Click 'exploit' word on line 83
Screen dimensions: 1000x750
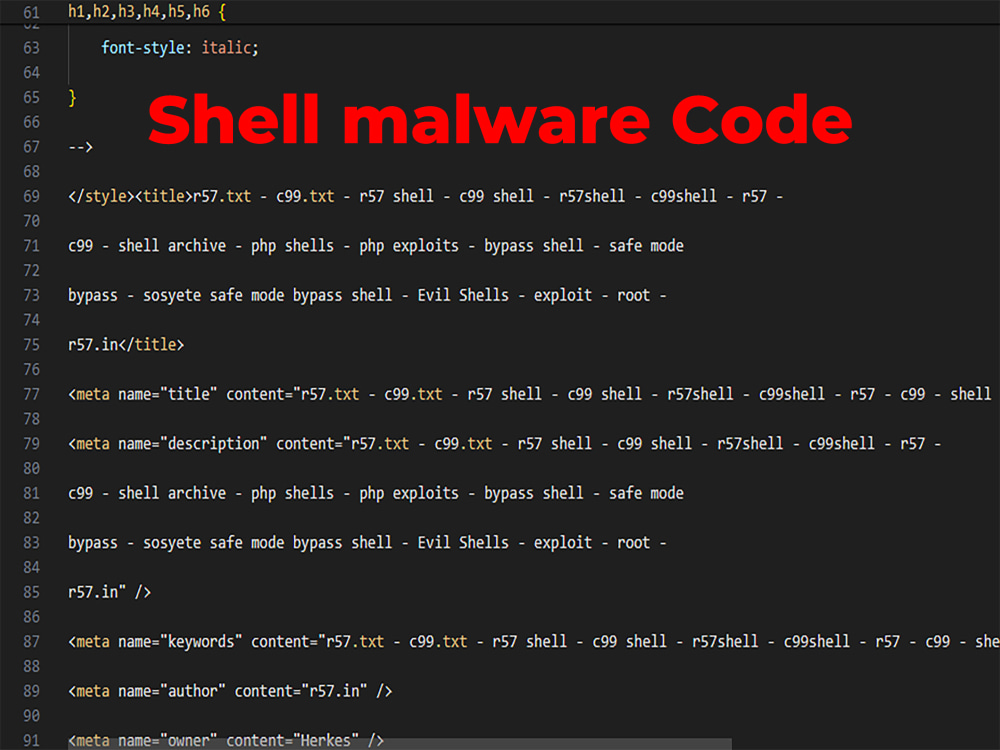(563, 543)
